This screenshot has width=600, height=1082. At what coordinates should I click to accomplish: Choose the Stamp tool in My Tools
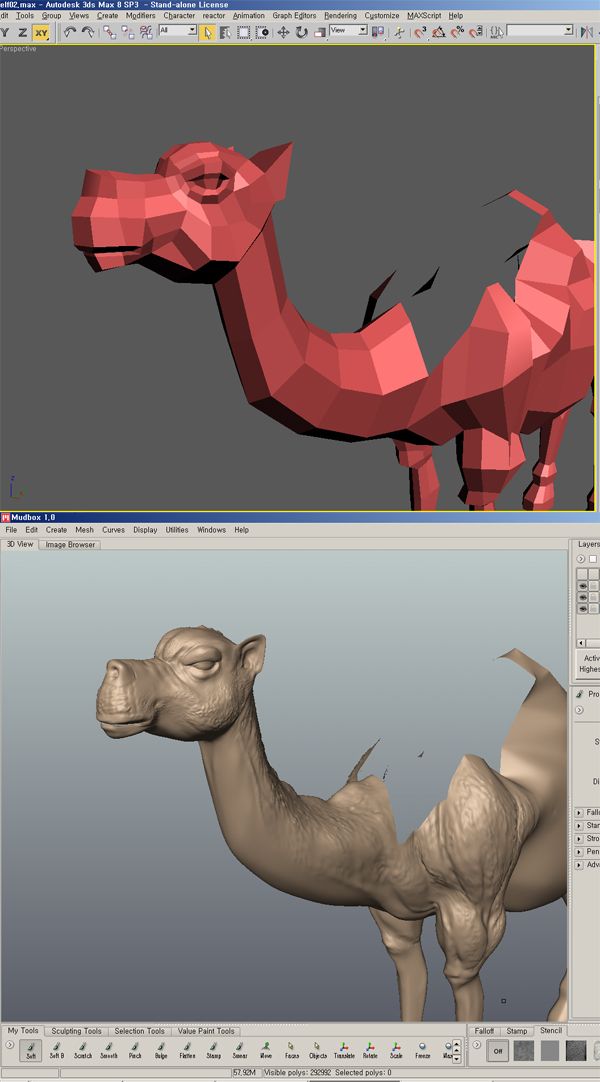(x=213, y=1050)
